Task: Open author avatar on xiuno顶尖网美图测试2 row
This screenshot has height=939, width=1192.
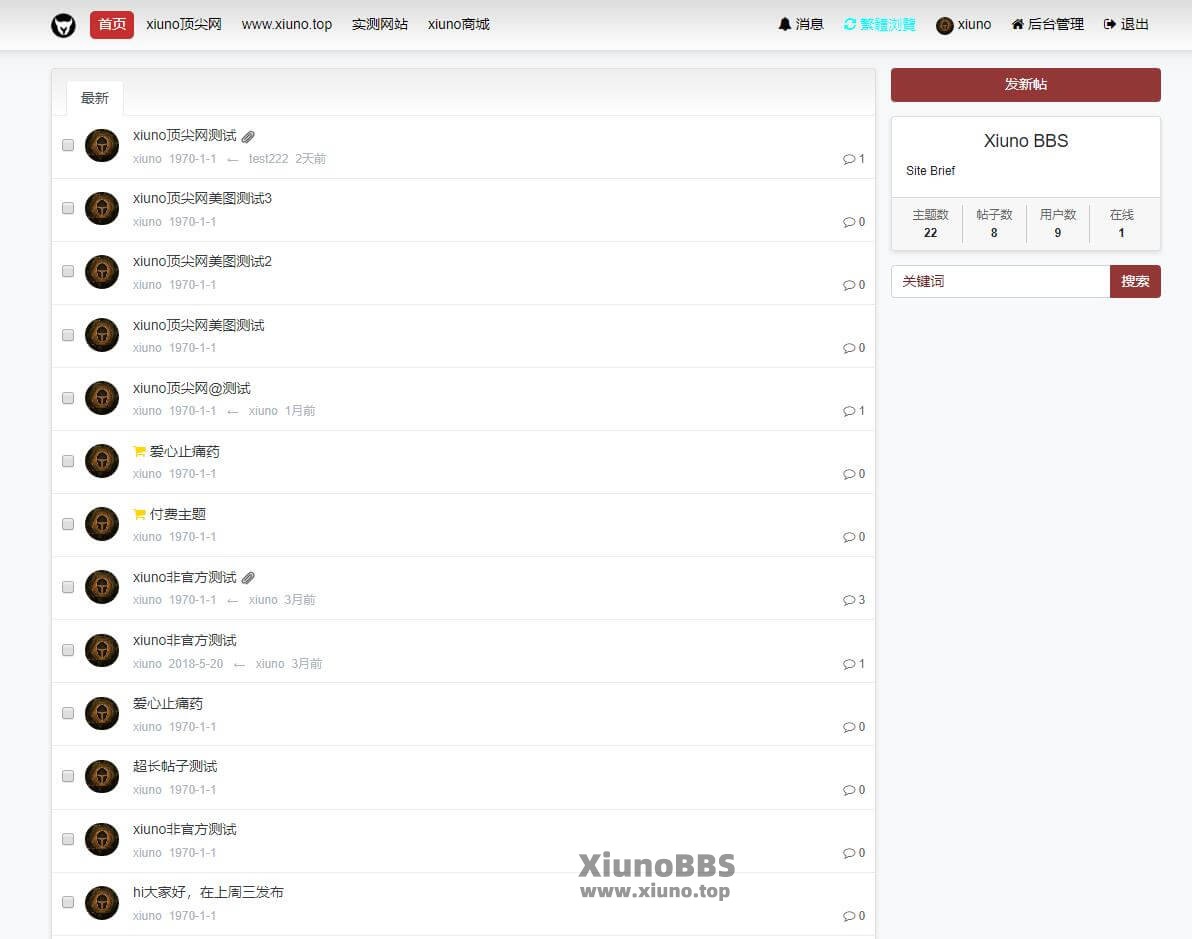Action: coord(102,271)
